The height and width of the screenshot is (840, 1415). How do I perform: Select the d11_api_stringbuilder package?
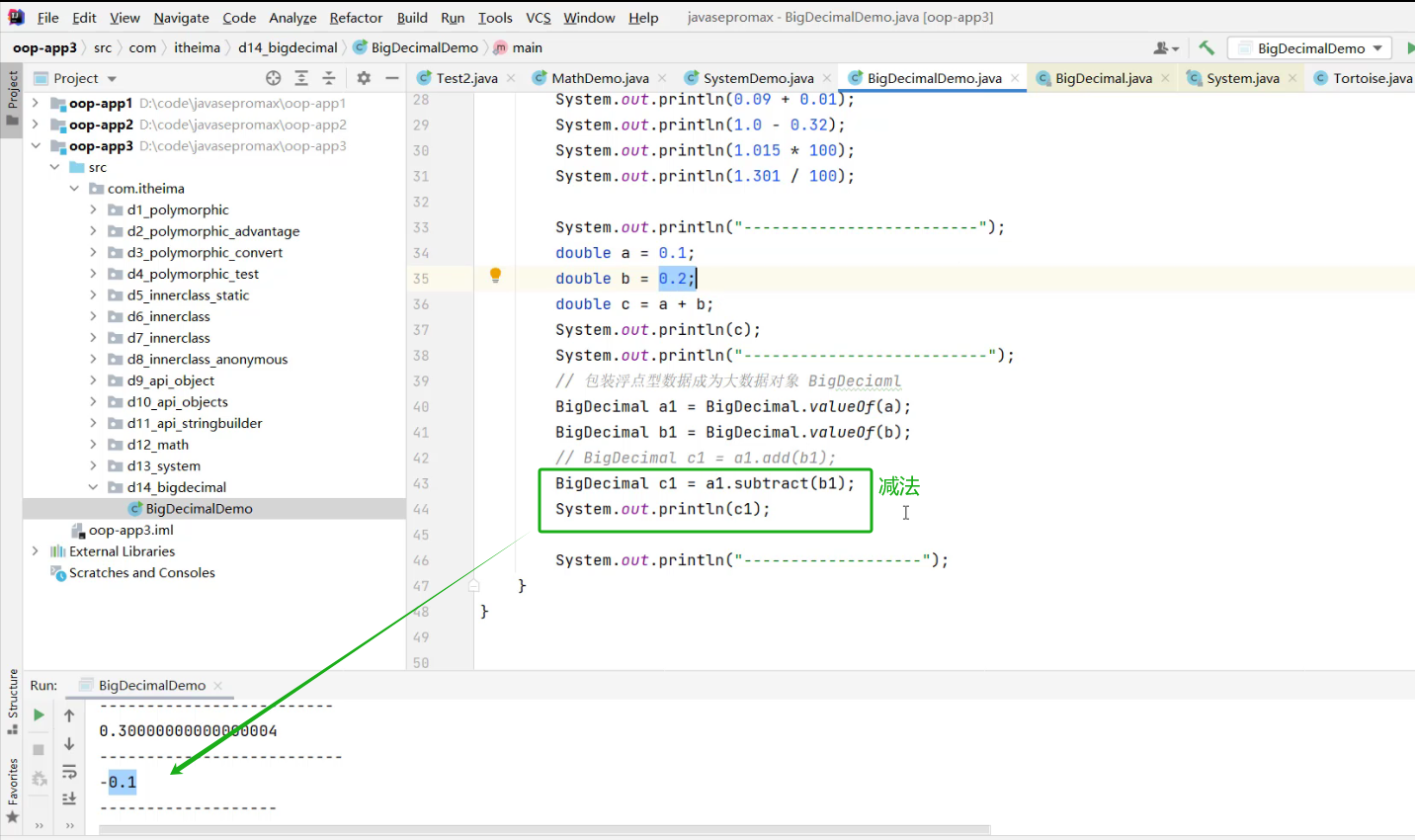(x=194, y=423)
